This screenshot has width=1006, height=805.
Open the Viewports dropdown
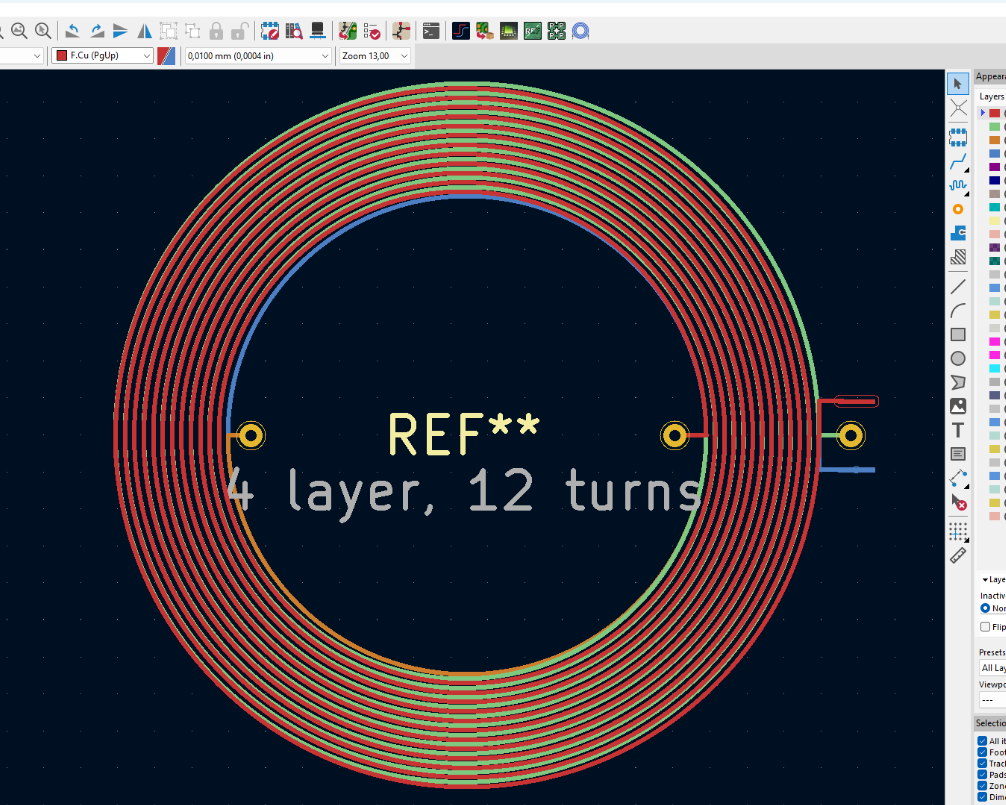pyautogui.click(x=993, y=700)
